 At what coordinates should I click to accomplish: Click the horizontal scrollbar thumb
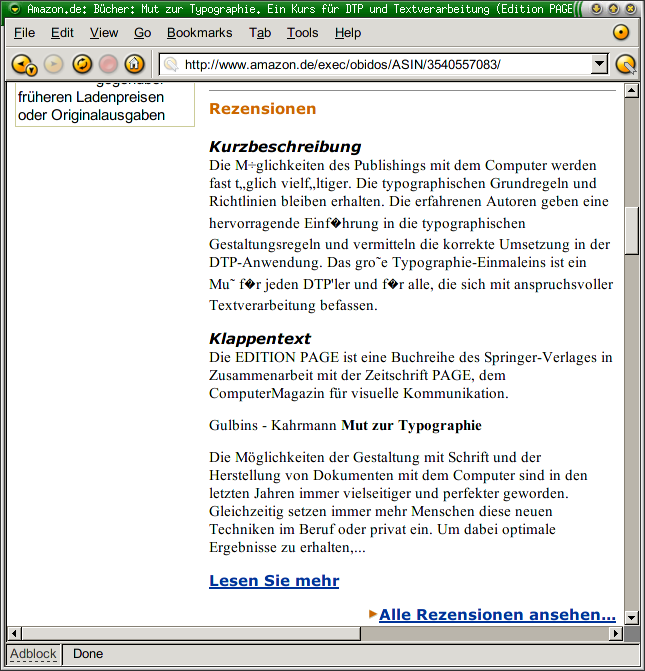click(191, 633)
